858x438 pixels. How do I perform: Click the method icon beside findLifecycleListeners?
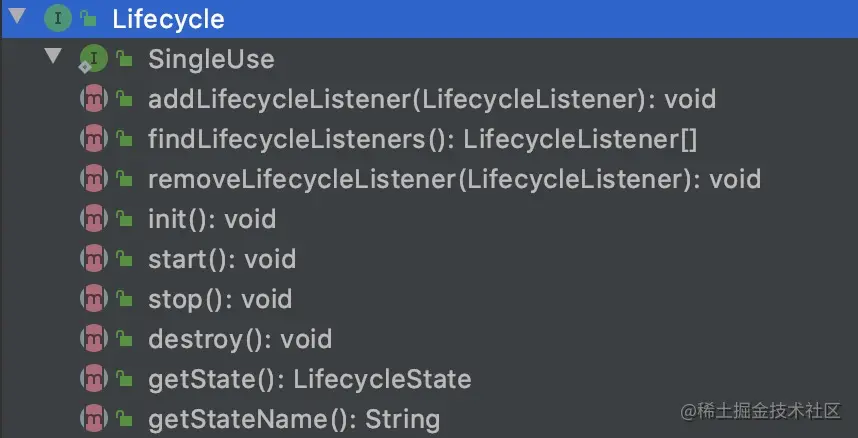[93, 139]
